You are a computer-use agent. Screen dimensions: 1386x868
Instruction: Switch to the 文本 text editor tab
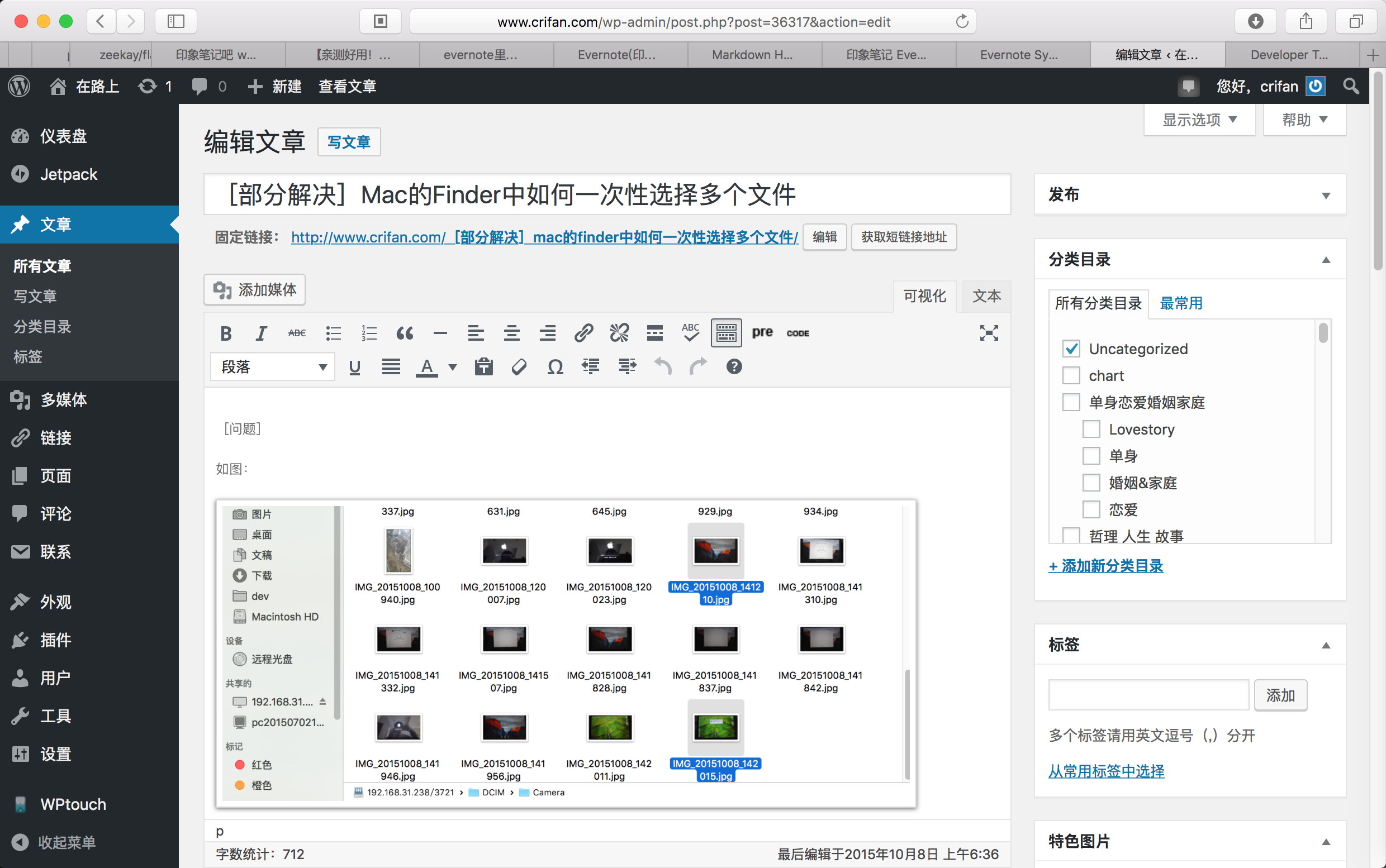(x=986, y=296)
